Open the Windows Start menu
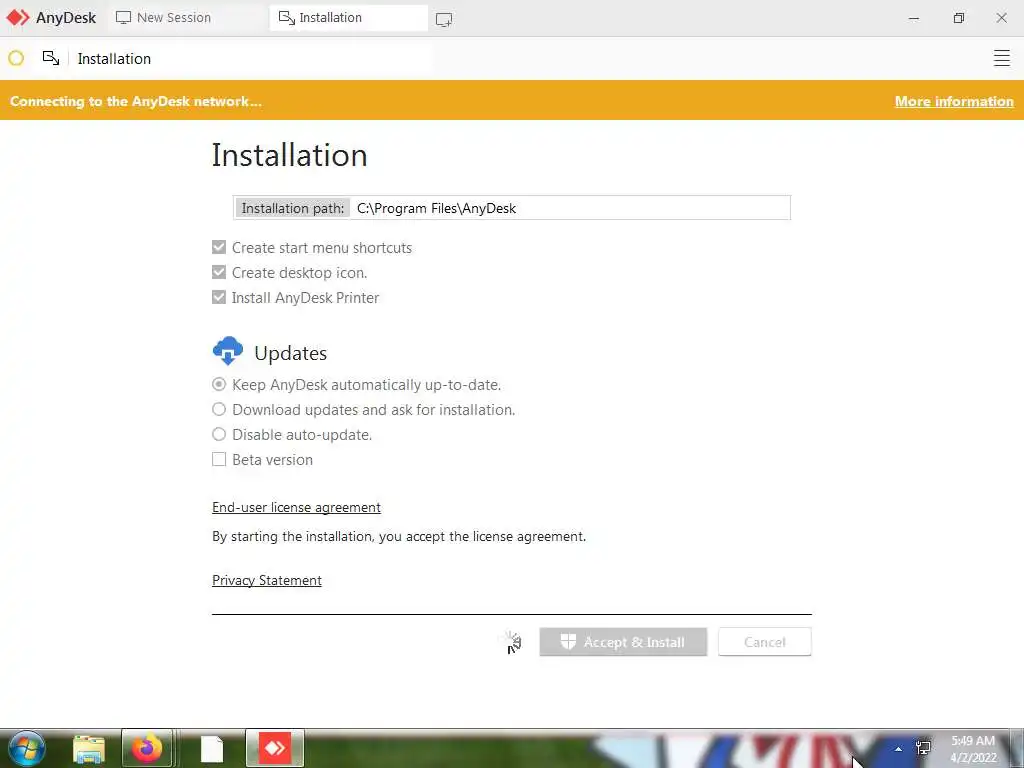 (27, 748)
